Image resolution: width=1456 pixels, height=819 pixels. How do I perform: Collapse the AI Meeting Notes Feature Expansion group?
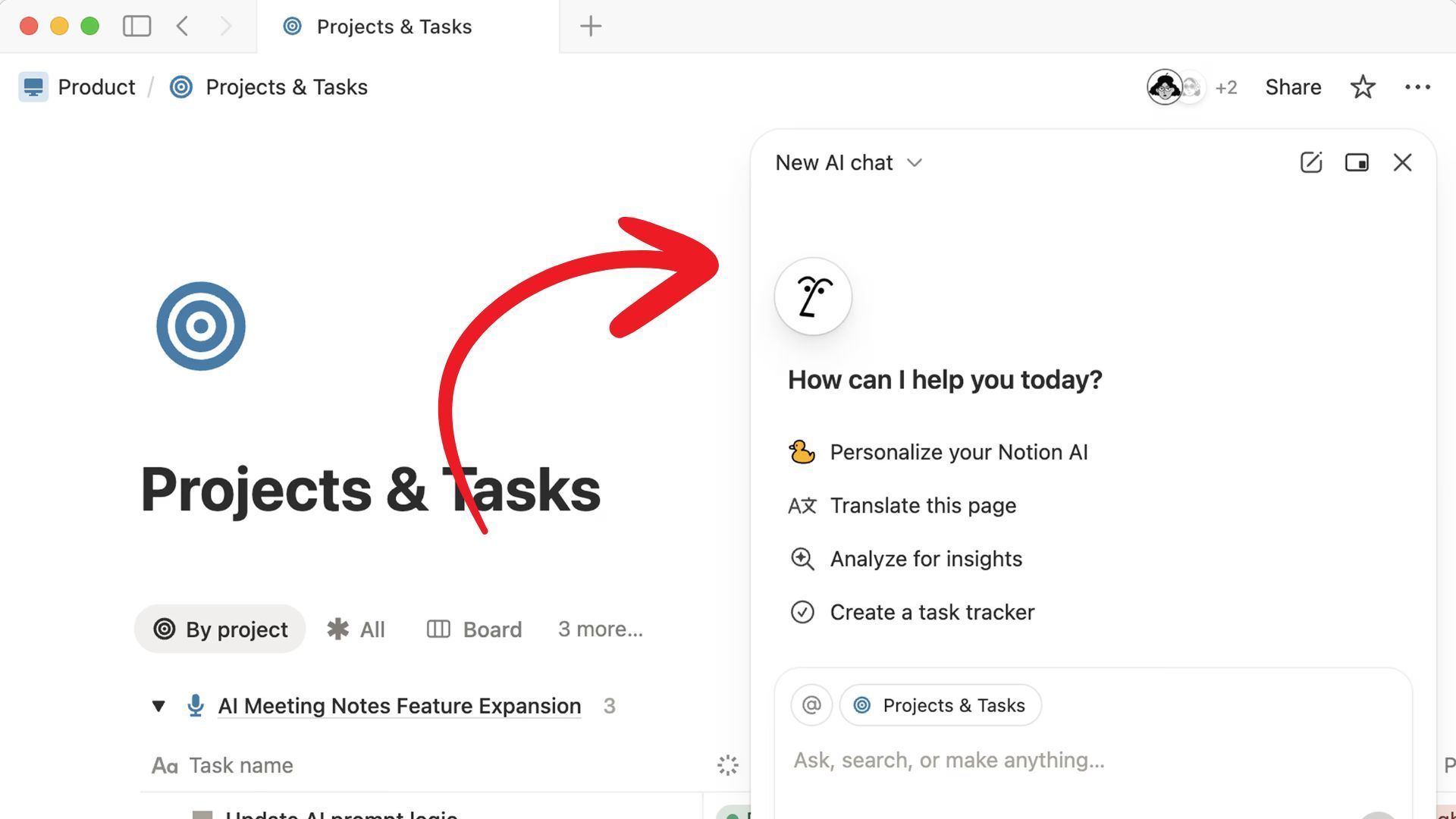point(158,706)
